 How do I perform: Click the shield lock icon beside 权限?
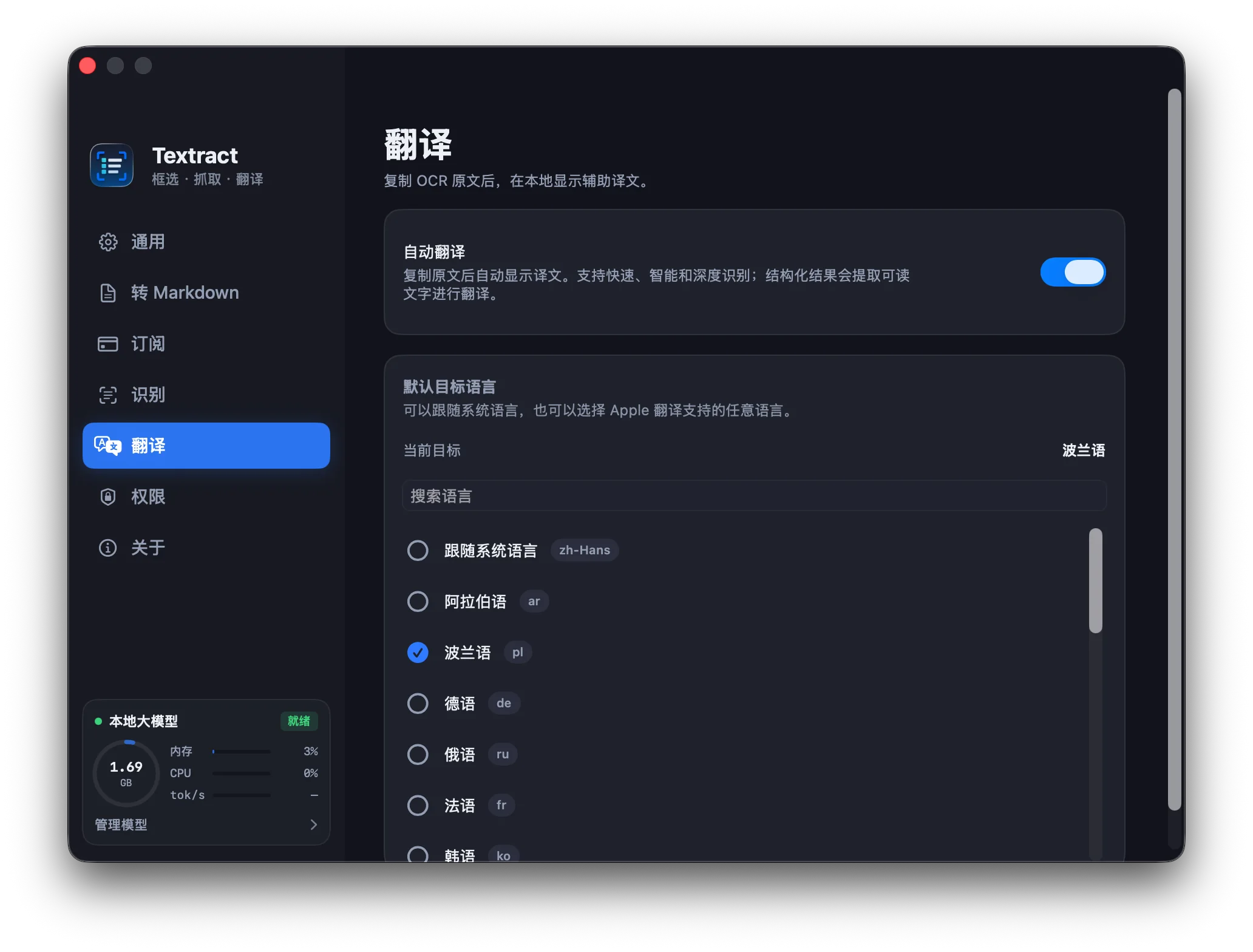(x=108, y=497)
